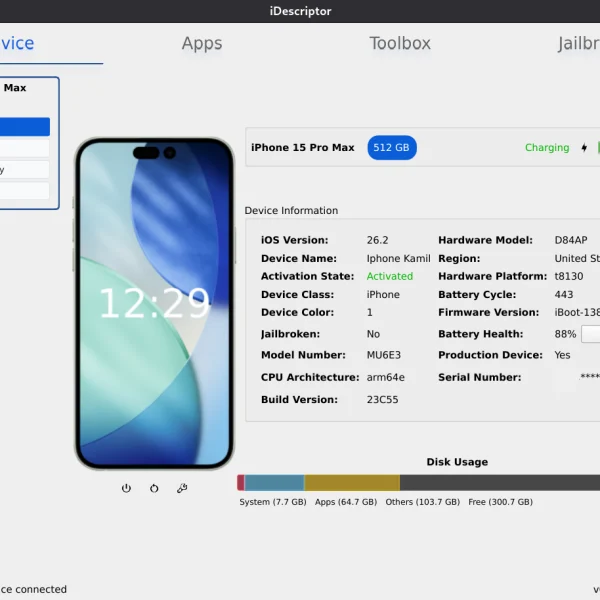Open the Toolbox tab

pyautogui.click(x=400, y=43)
